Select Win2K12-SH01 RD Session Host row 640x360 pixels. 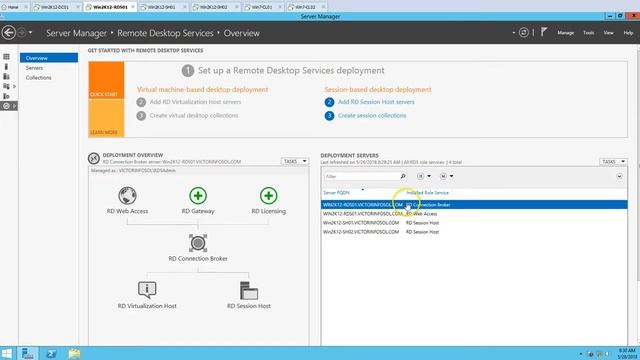click(474, 223)
